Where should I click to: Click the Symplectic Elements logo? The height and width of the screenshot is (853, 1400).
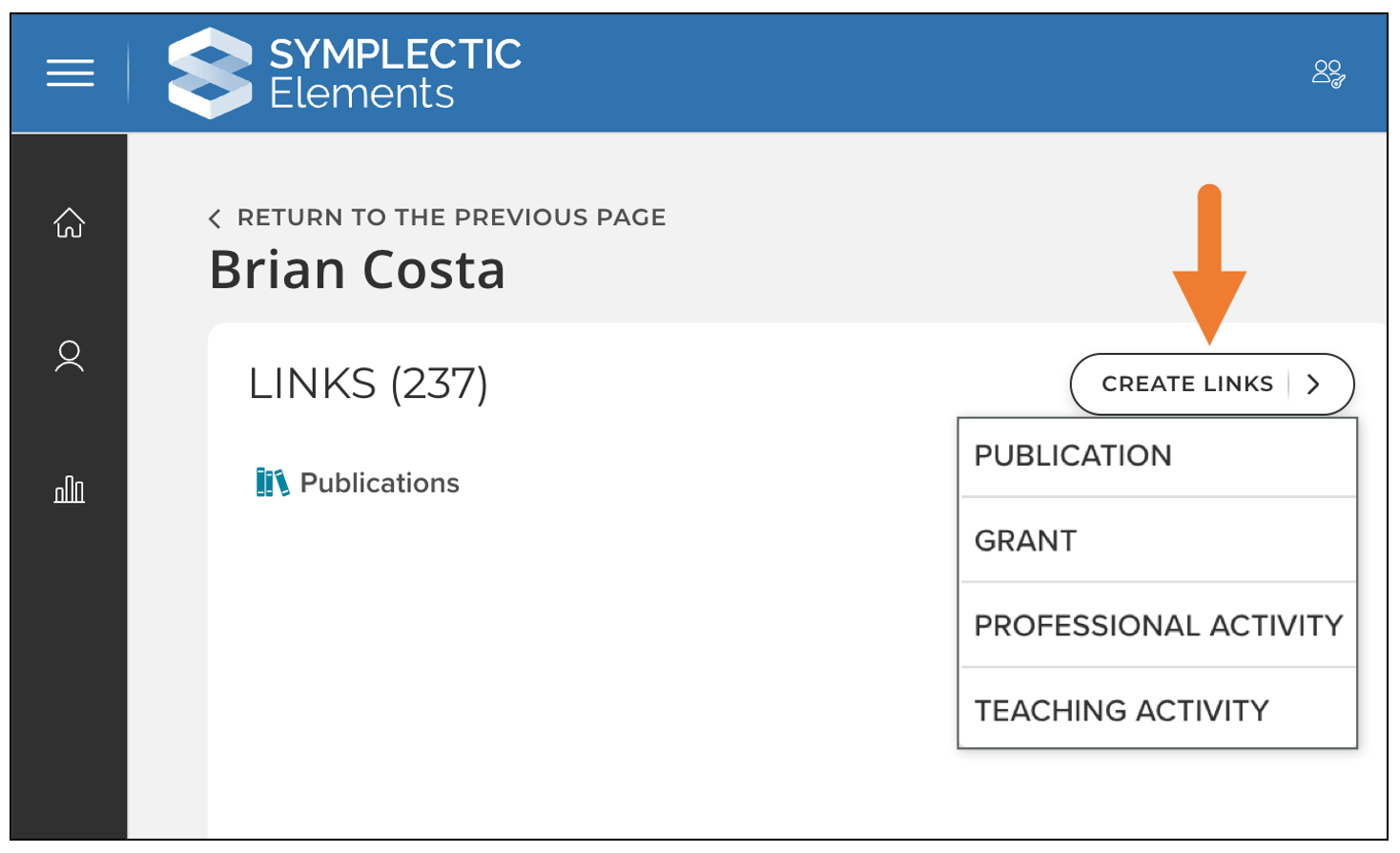[x=210, y=73]
